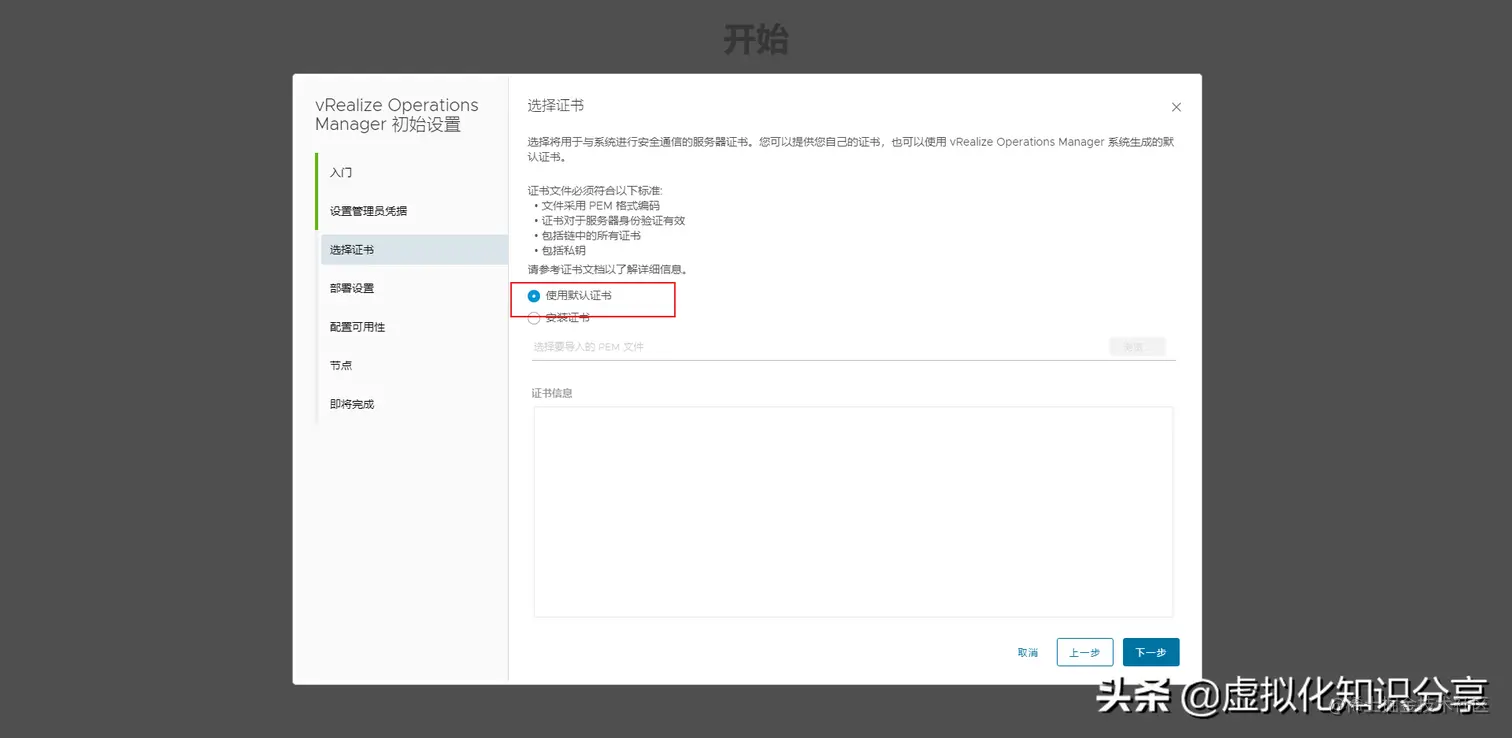Switch to the 选择证书 step

click(354, 249)
